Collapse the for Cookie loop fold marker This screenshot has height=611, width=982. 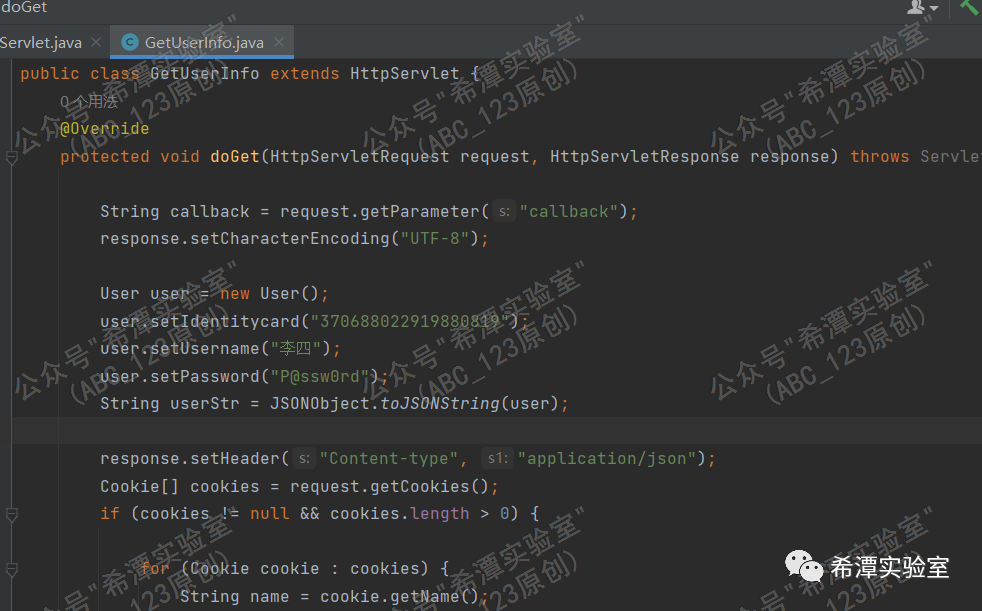point(11,569)
